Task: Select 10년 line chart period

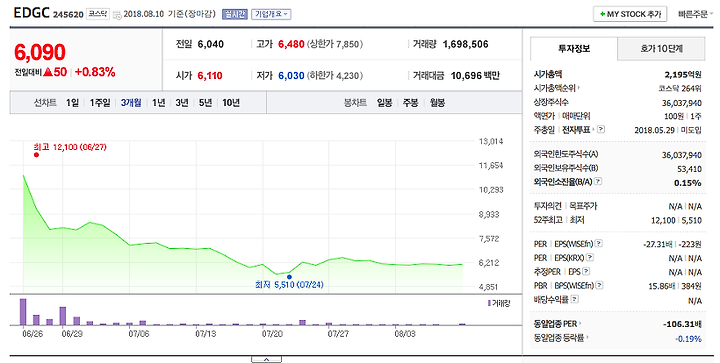Action: [x=231, y=103]
